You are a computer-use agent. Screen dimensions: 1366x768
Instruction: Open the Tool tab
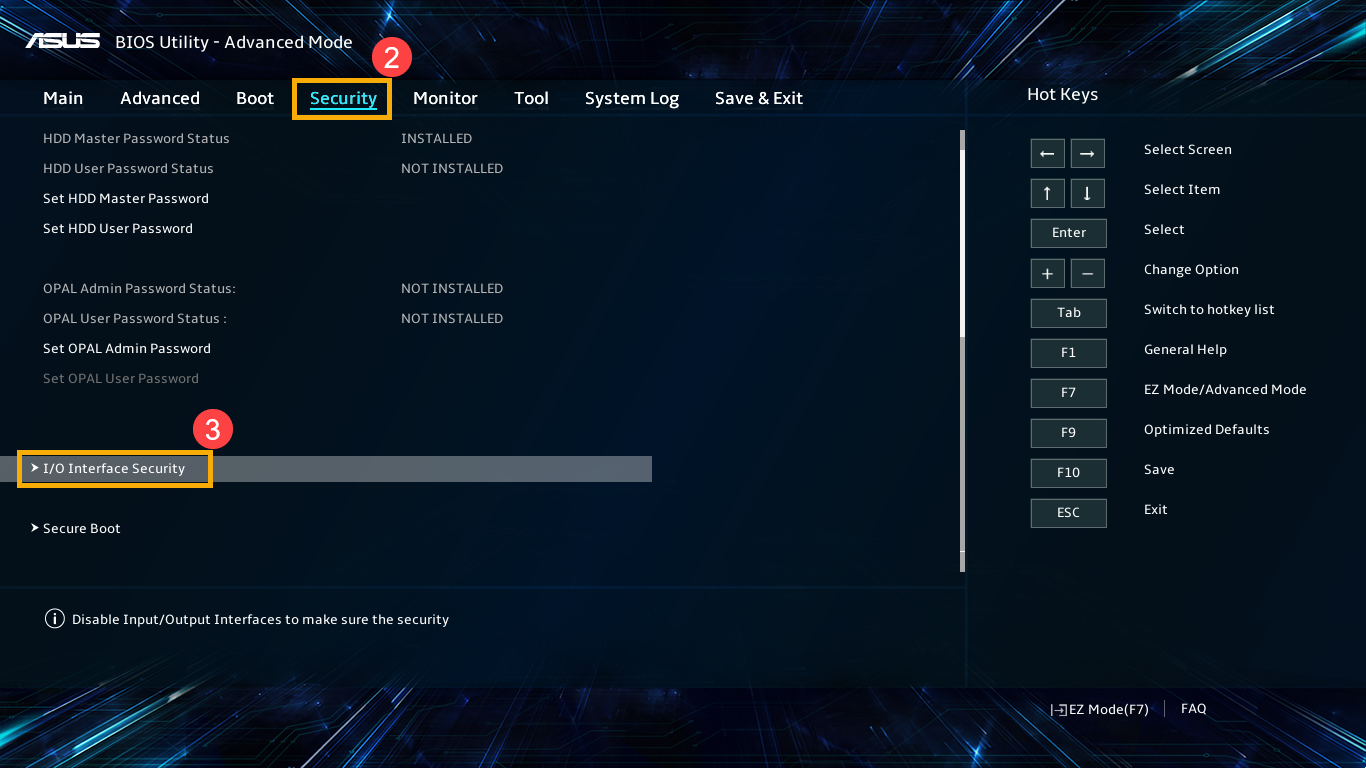pos(531,98)
